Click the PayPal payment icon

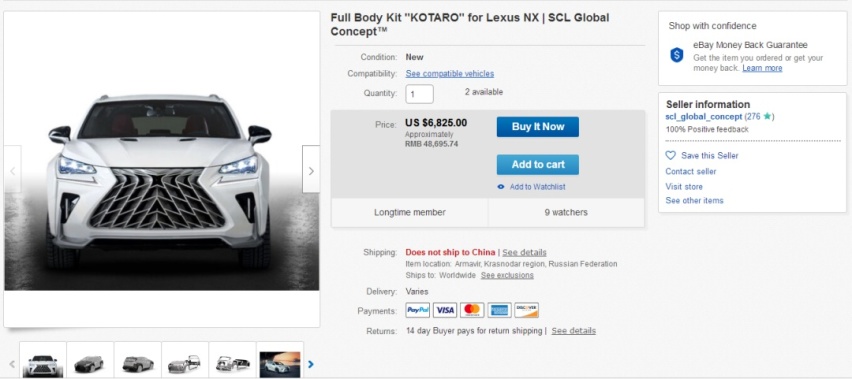point(417,310)
